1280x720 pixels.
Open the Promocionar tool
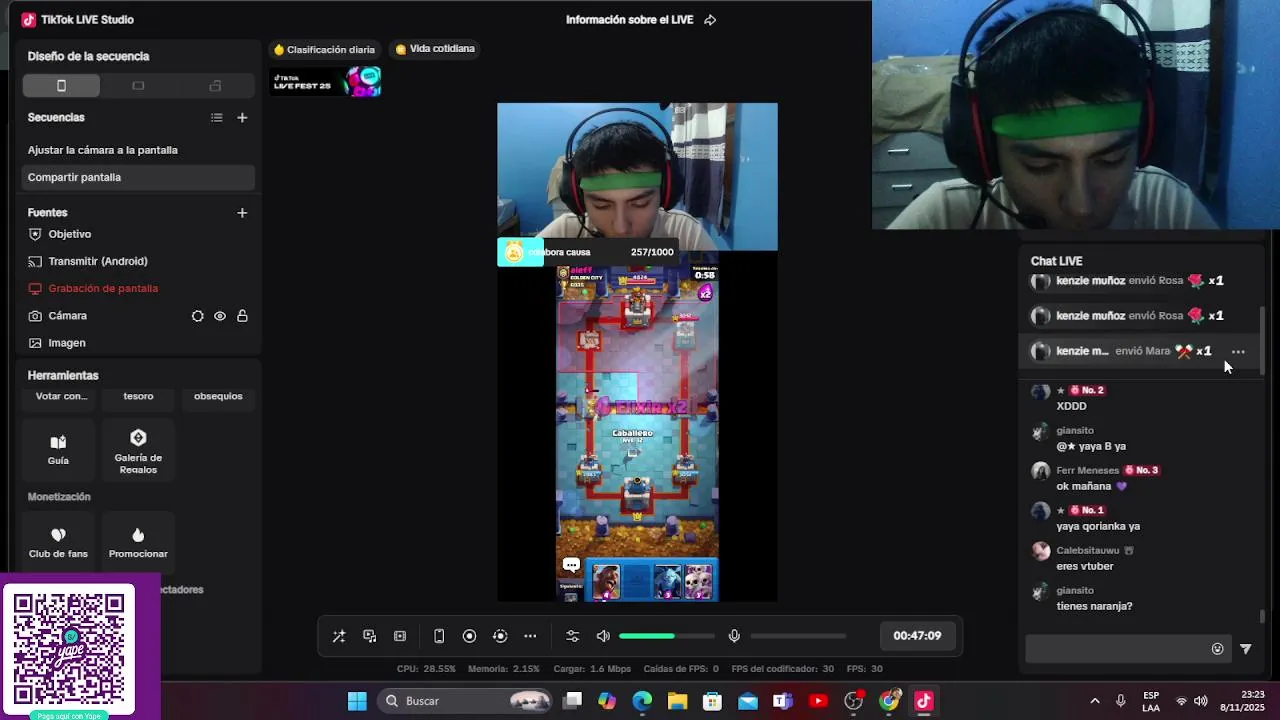138,543
